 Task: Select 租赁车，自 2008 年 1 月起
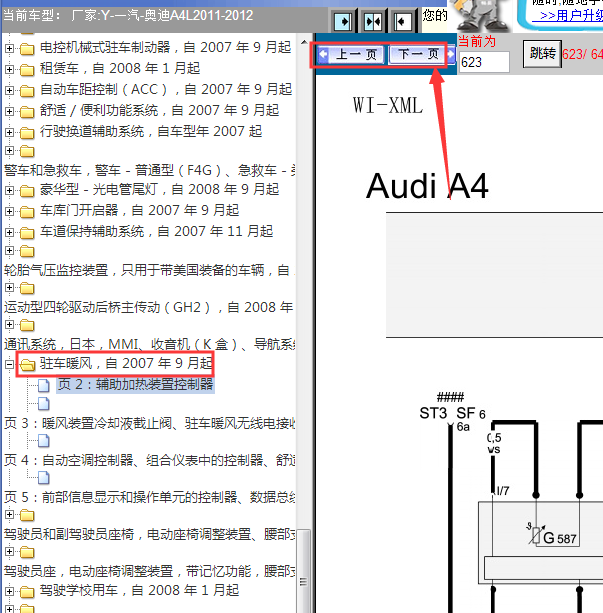[x=120, y=68]
